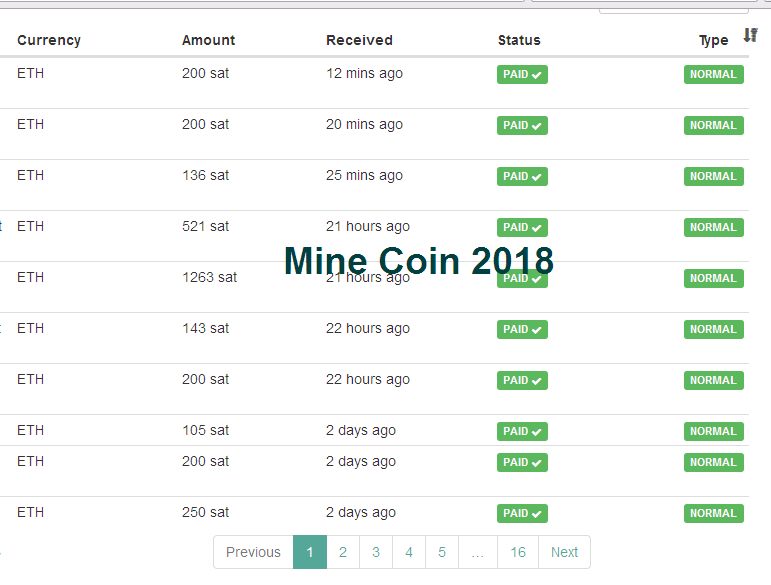The height and width of the screenshot is (585, 771).
Task: Go to pagination page 3
Action: tap(376, 552)
